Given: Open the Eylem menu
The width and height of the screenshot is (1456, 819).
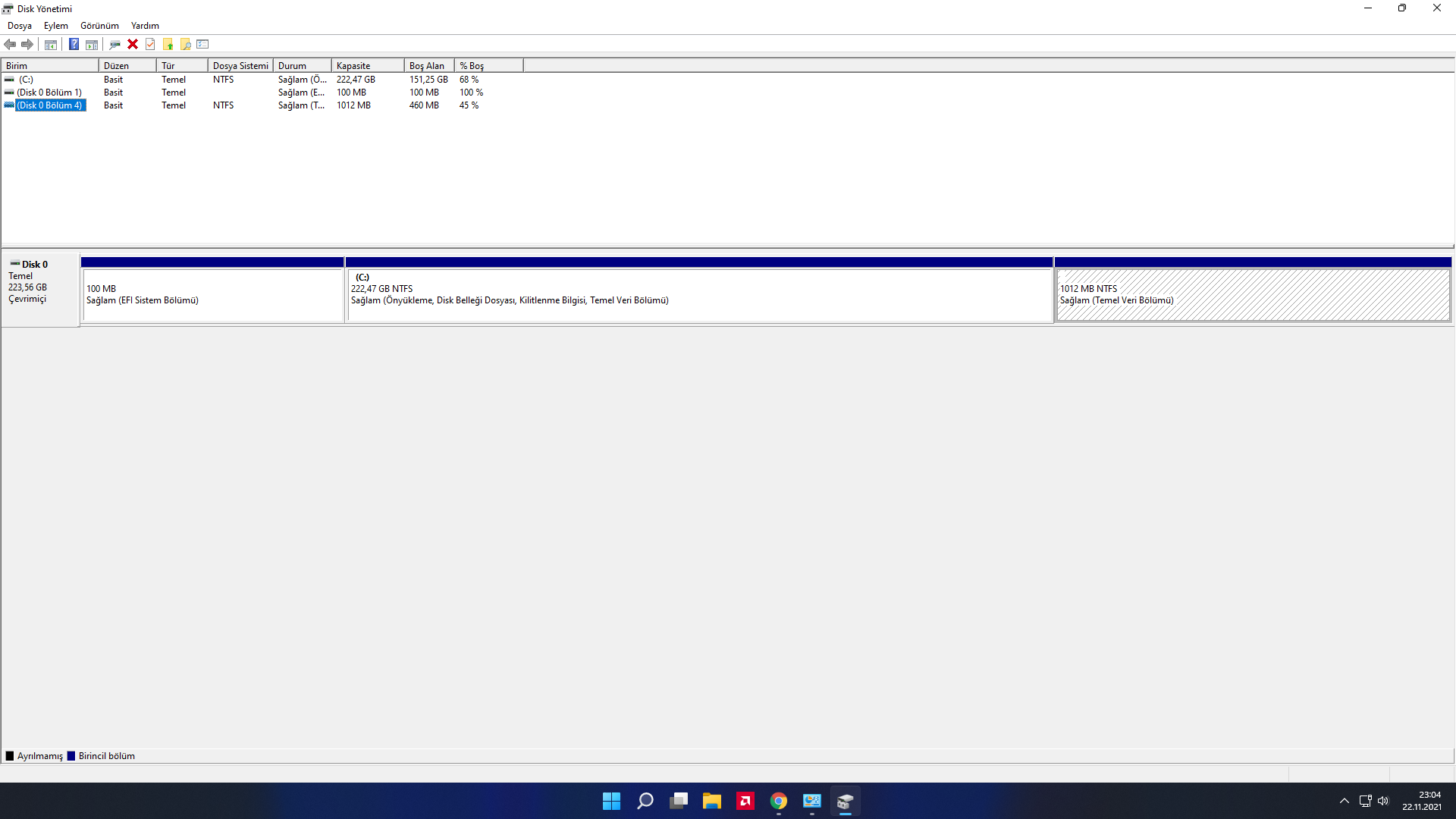Looking at the screenshot, I should [55, 26].
